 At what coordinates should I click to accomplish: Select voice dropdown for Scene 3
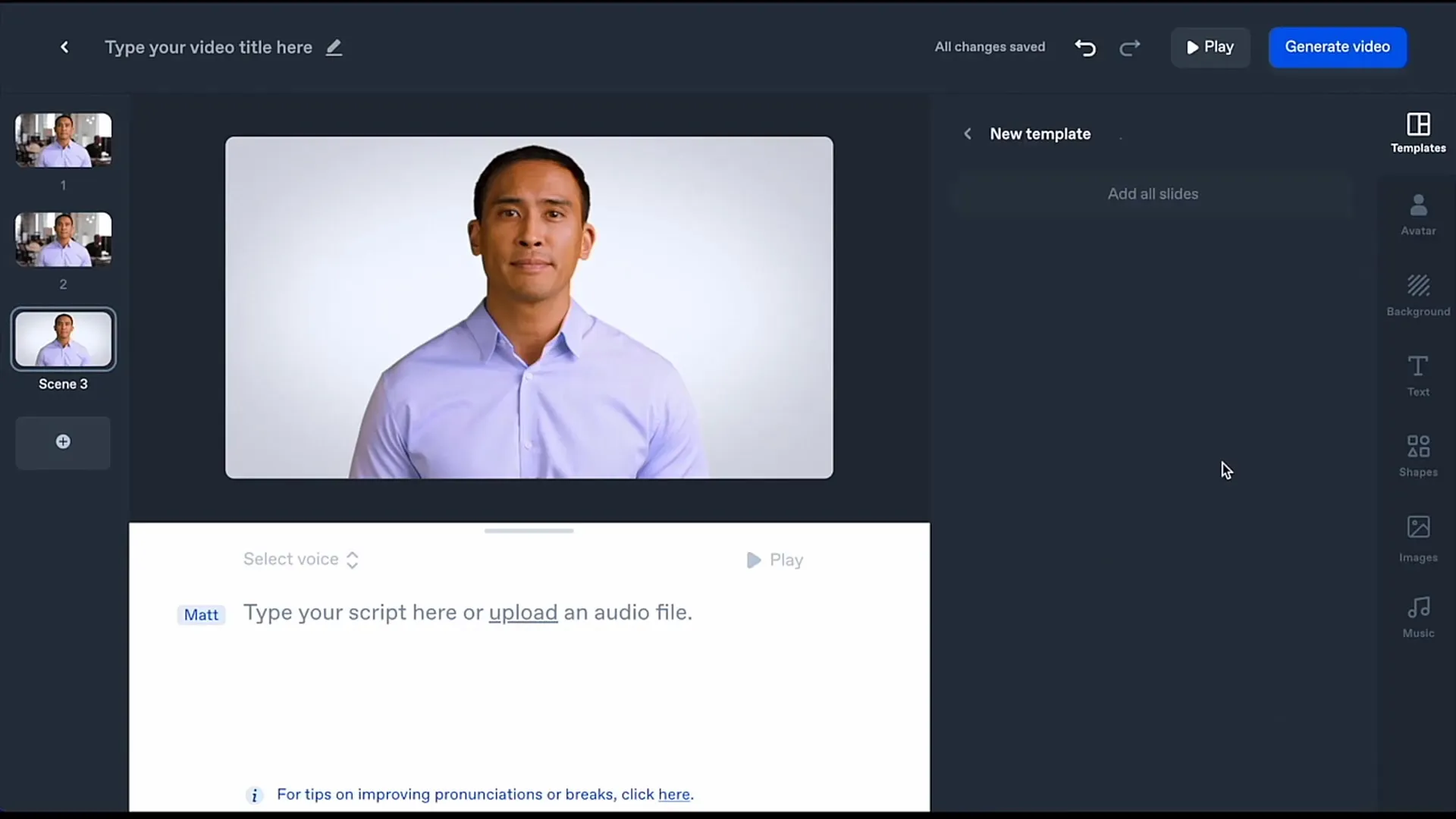pos(300,559)
